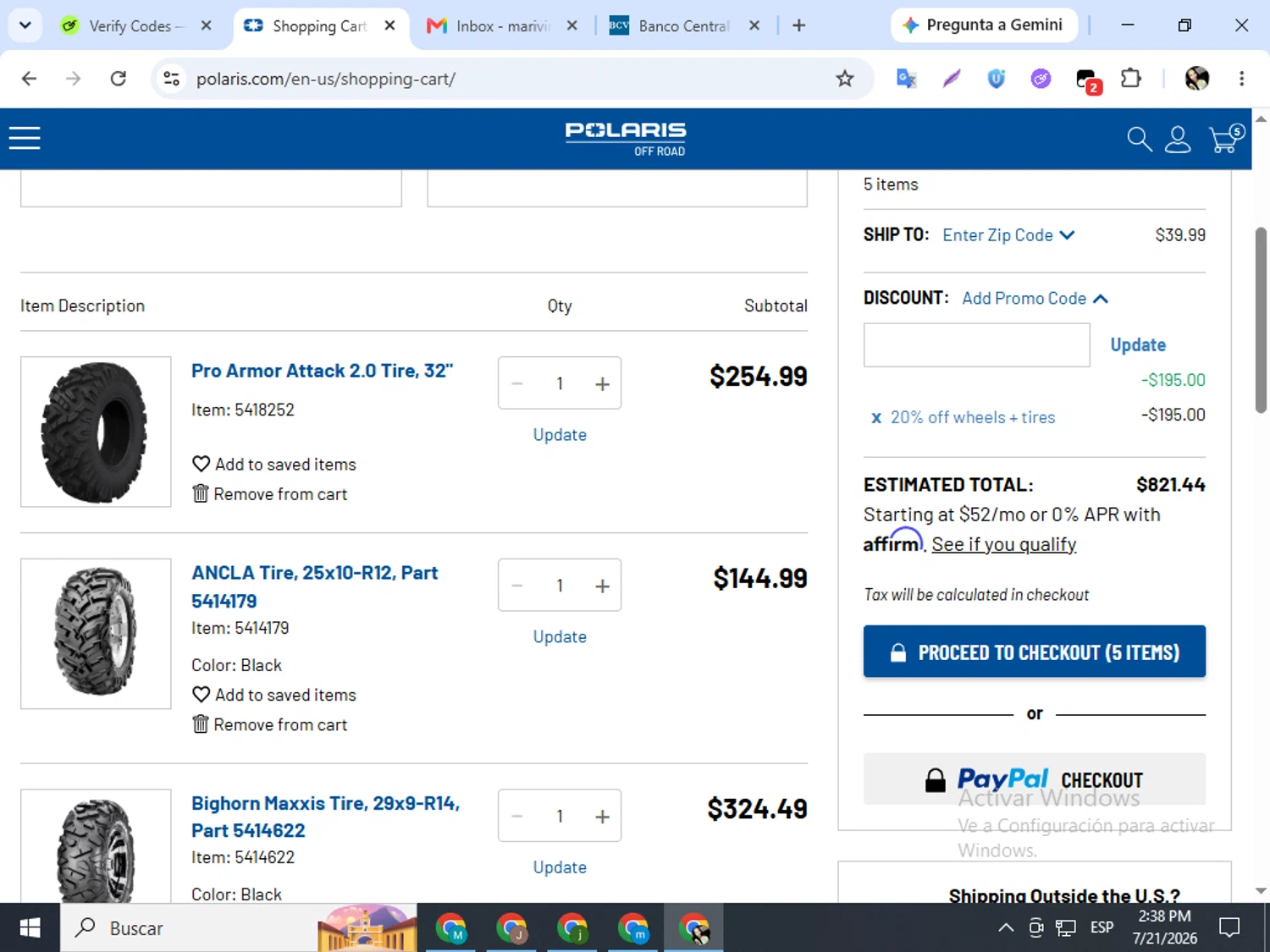The height and width of the screenshot is (952, 1270).
Task: Click the Polaris Off Road logo
Action: pos(626,139)
